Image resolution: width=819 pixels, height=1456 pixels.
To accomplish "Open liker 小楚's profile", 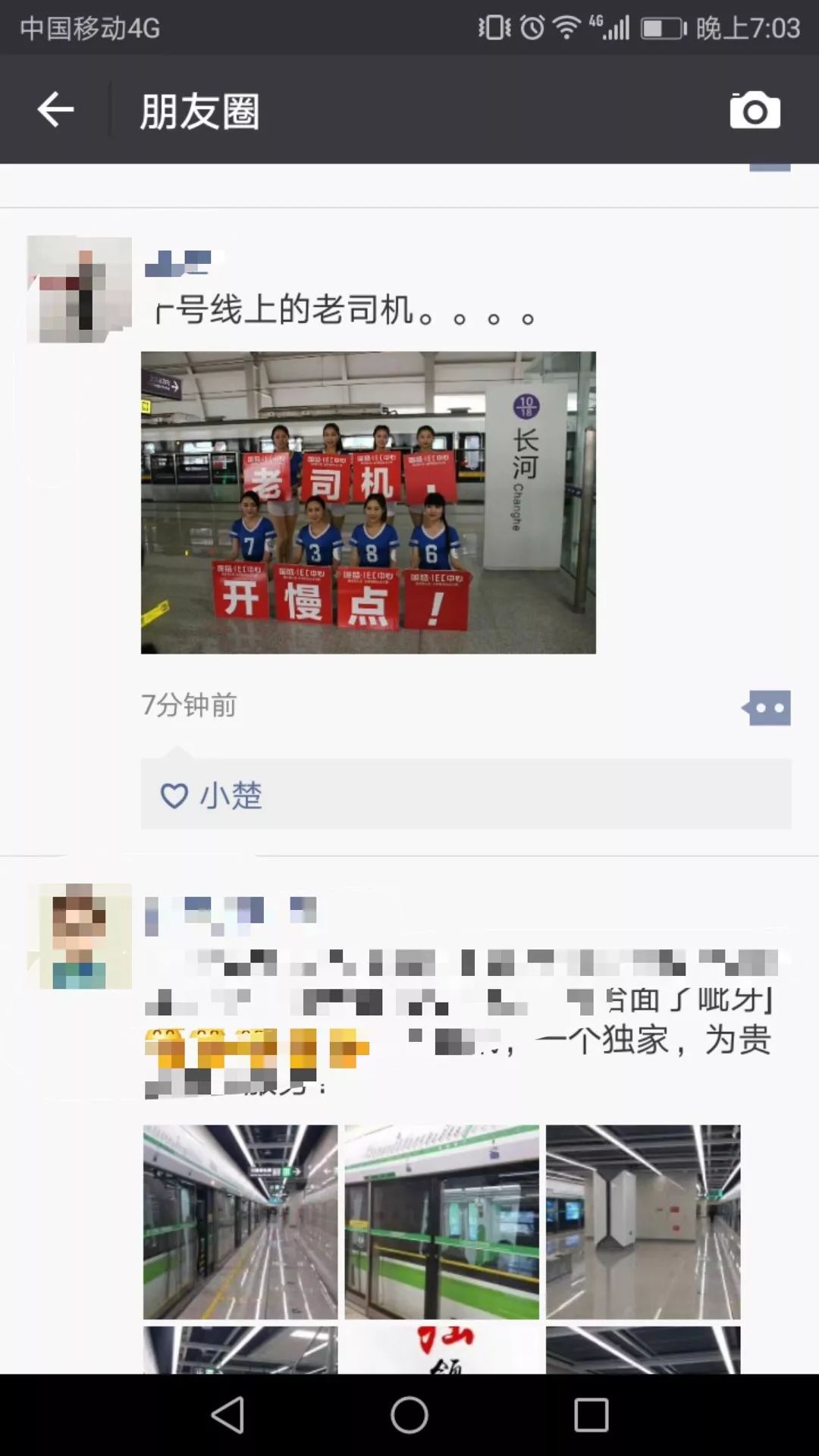I will (x=231, y=795).
